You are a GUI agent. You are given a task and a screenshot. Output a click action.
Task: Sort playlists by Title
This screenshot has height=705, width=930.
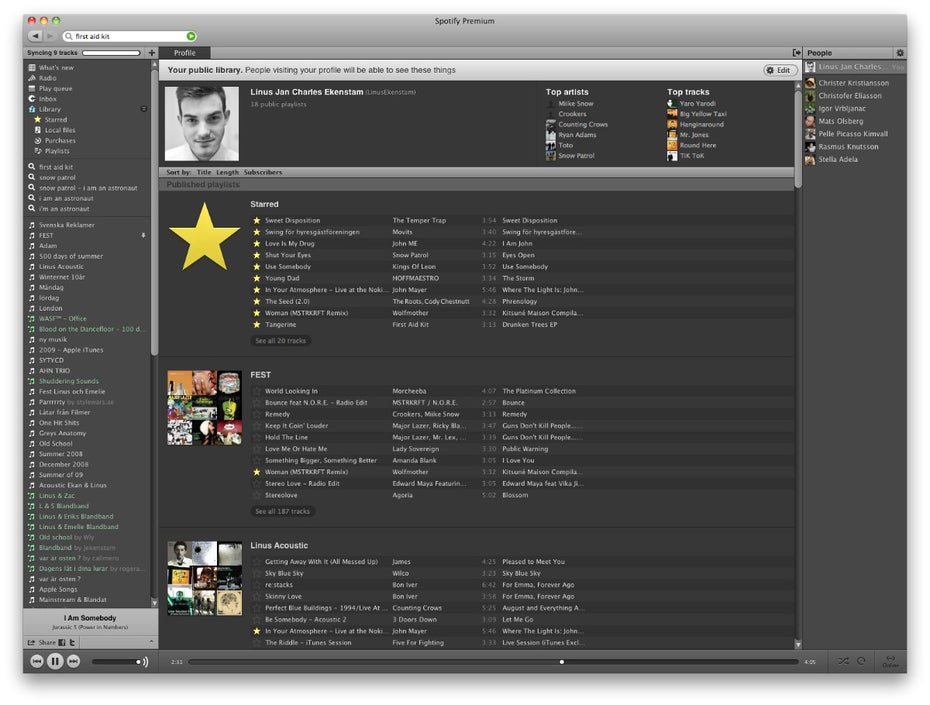[x=204, y=173]
